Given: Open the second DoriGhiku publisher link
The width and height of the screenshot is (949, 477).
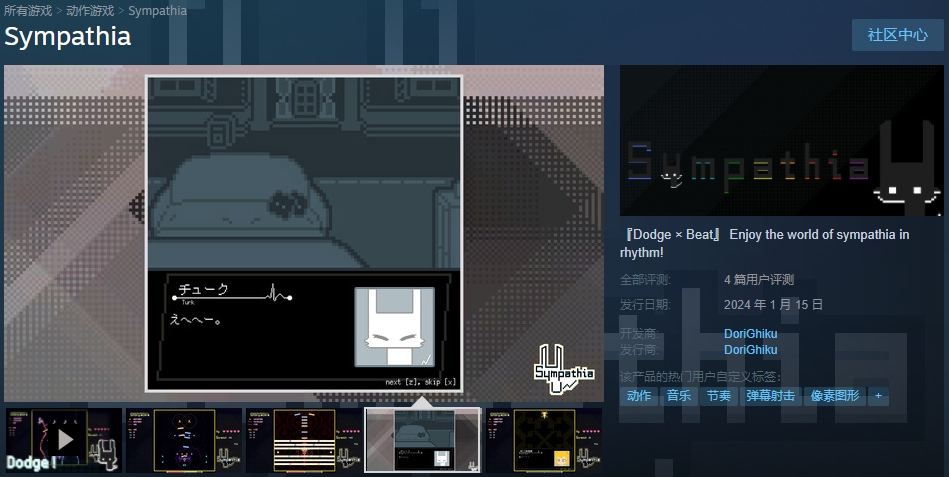Looking at the screenshot, I should (x=750, y=349).
